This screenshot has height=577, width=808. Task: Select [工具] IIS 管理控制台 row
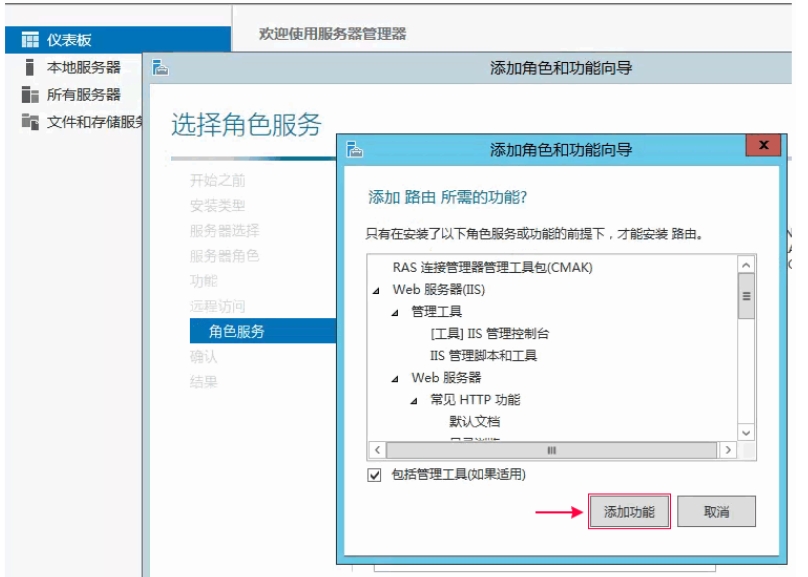click(490, 333)
